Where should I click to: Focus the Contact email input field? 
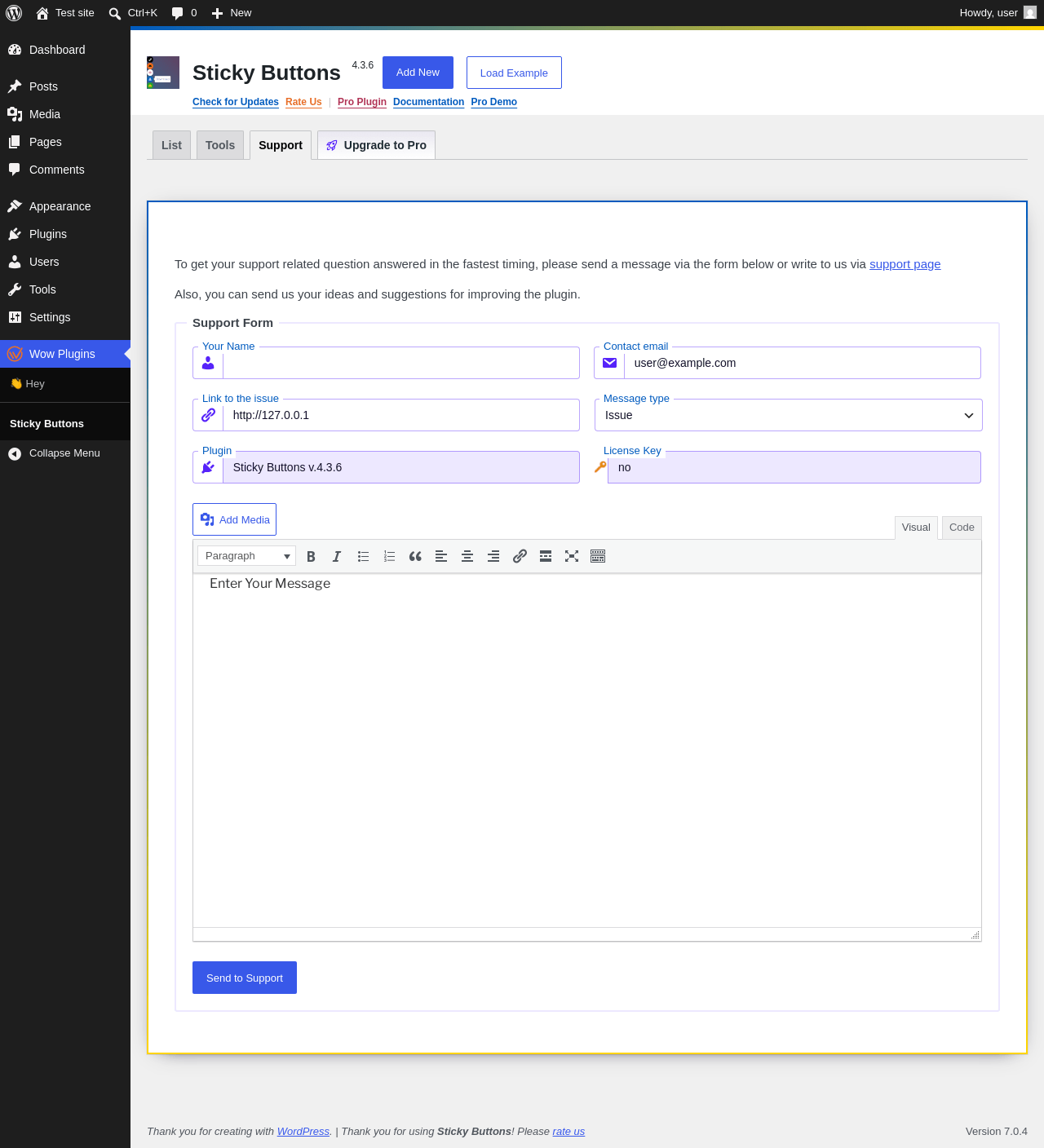[x=803, y=363]
